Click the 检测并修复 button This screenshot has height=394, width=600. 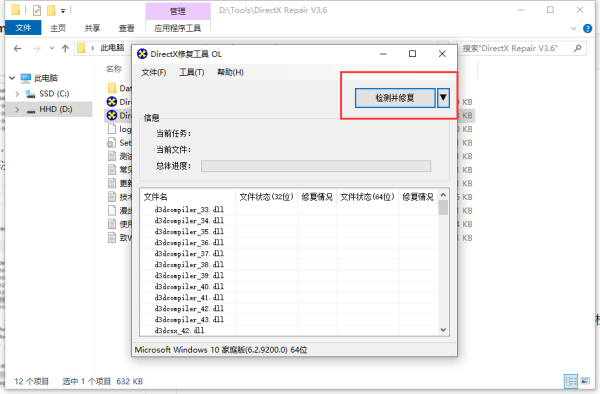click(395, 98)
